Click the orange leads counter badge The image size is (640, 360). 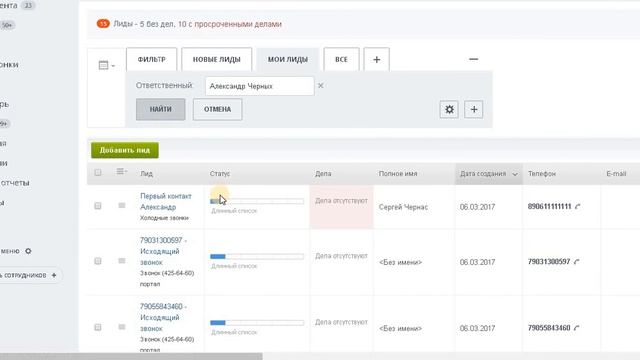click(x=103, y=24)
